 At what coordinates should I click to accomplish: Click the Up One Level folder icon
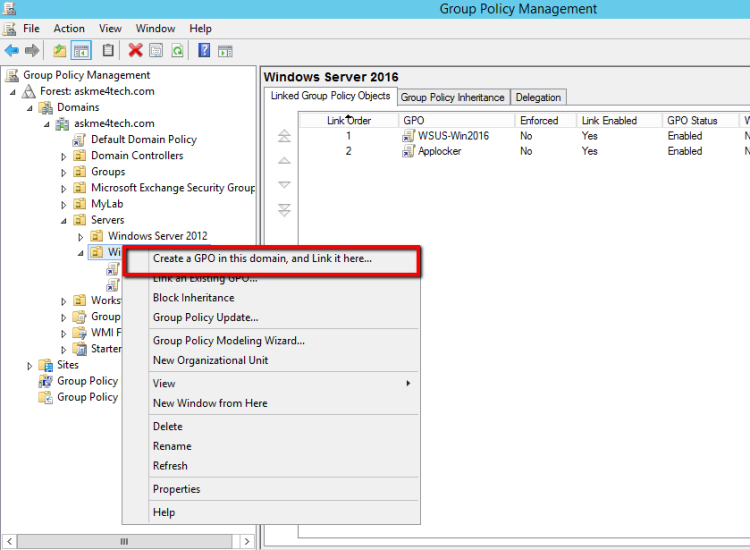[x=60, y=50]
